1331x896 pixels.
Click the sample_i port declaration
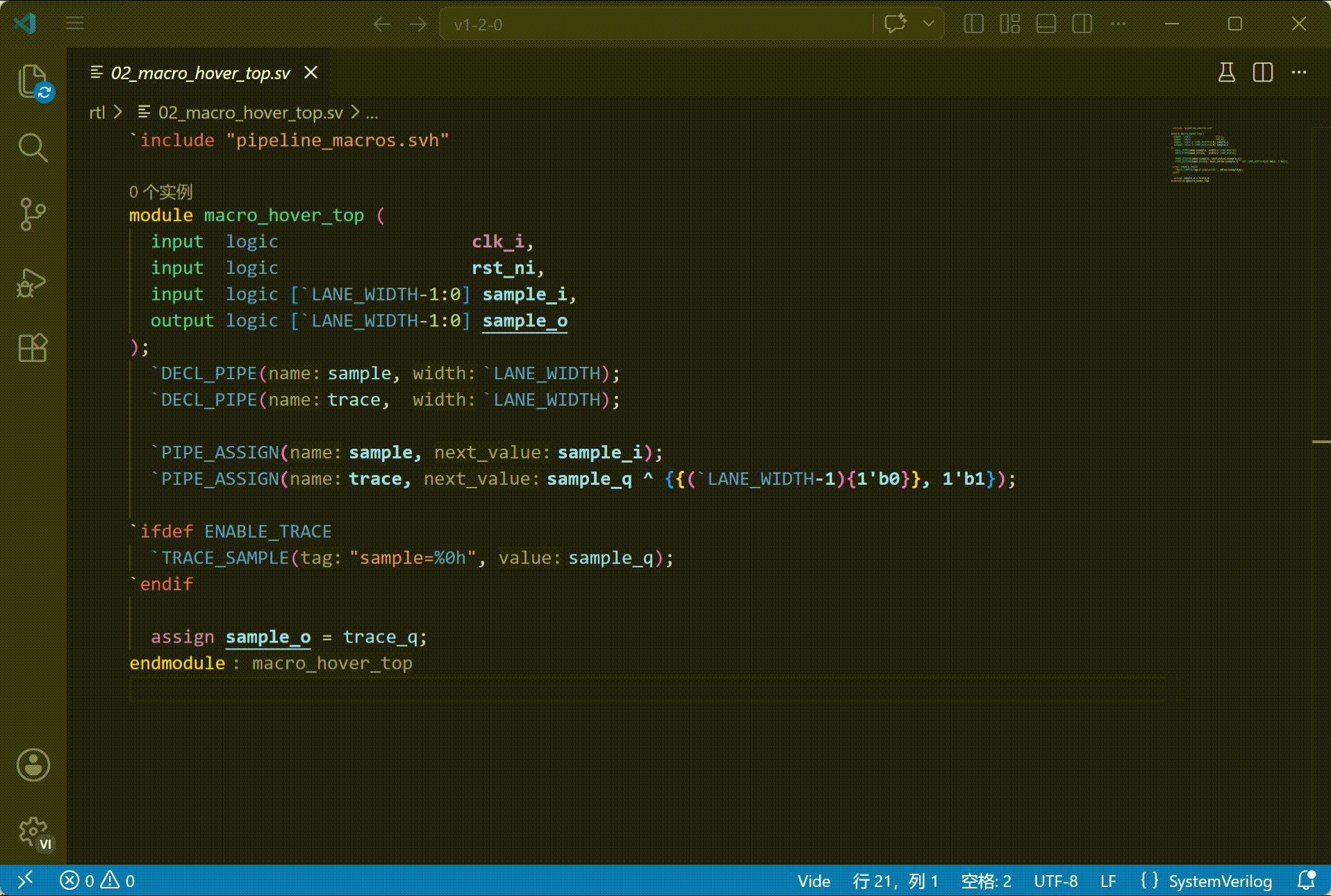tap(524, 294)
